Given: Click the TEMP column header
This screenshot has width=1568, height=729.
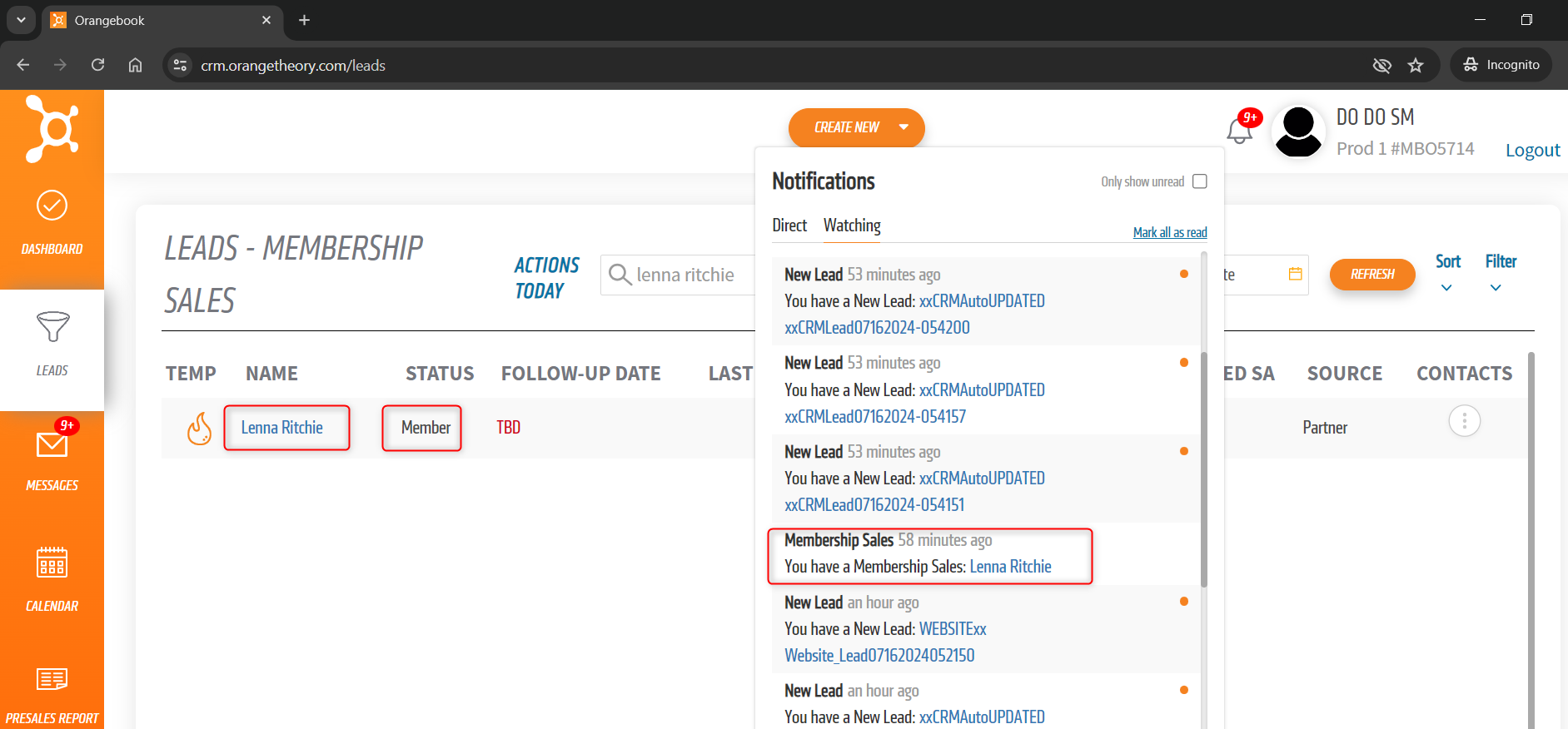Looking at the screenshot, I should (x=191, y=374).
